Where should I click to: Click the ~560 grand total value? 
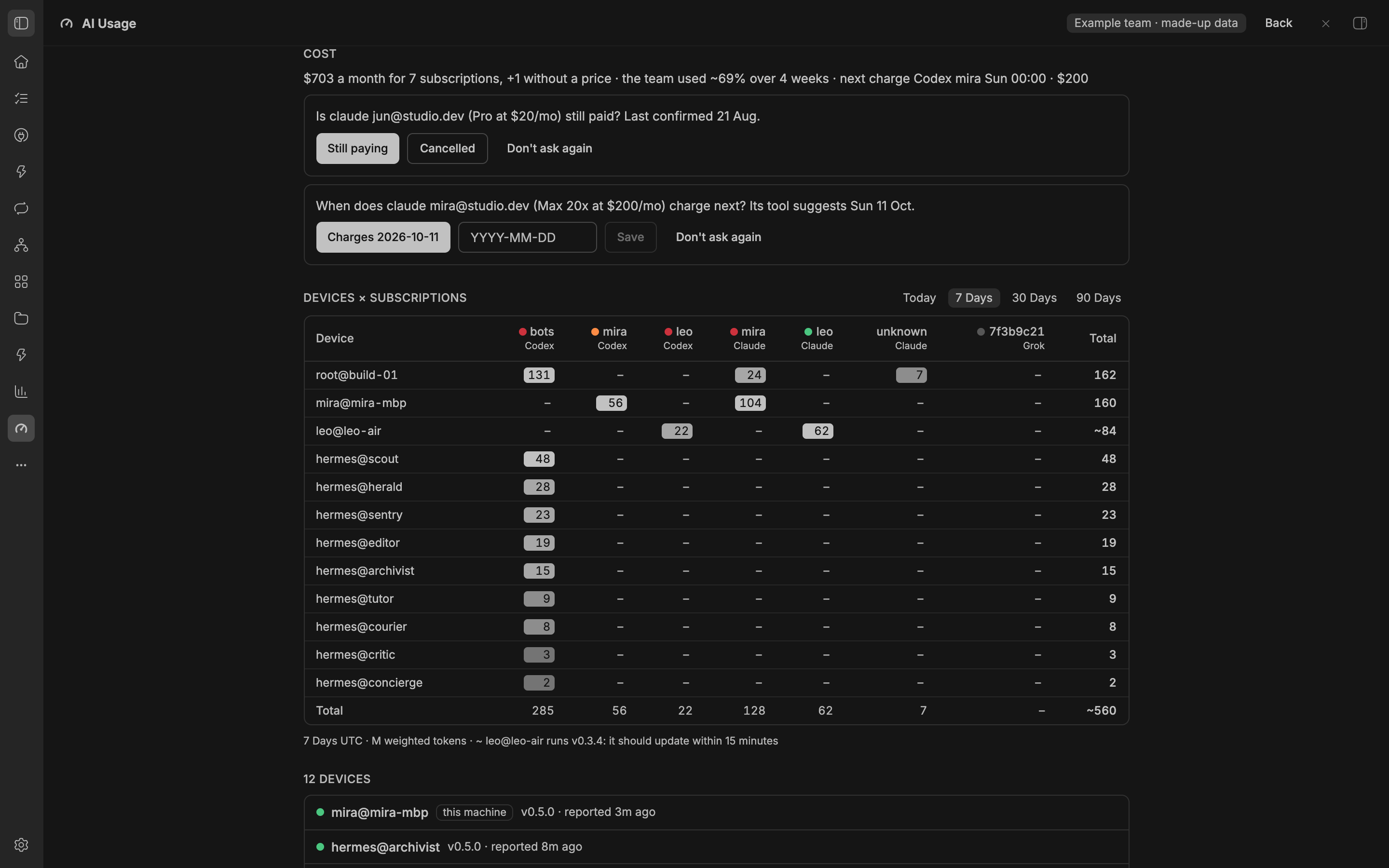point(1101,711)
